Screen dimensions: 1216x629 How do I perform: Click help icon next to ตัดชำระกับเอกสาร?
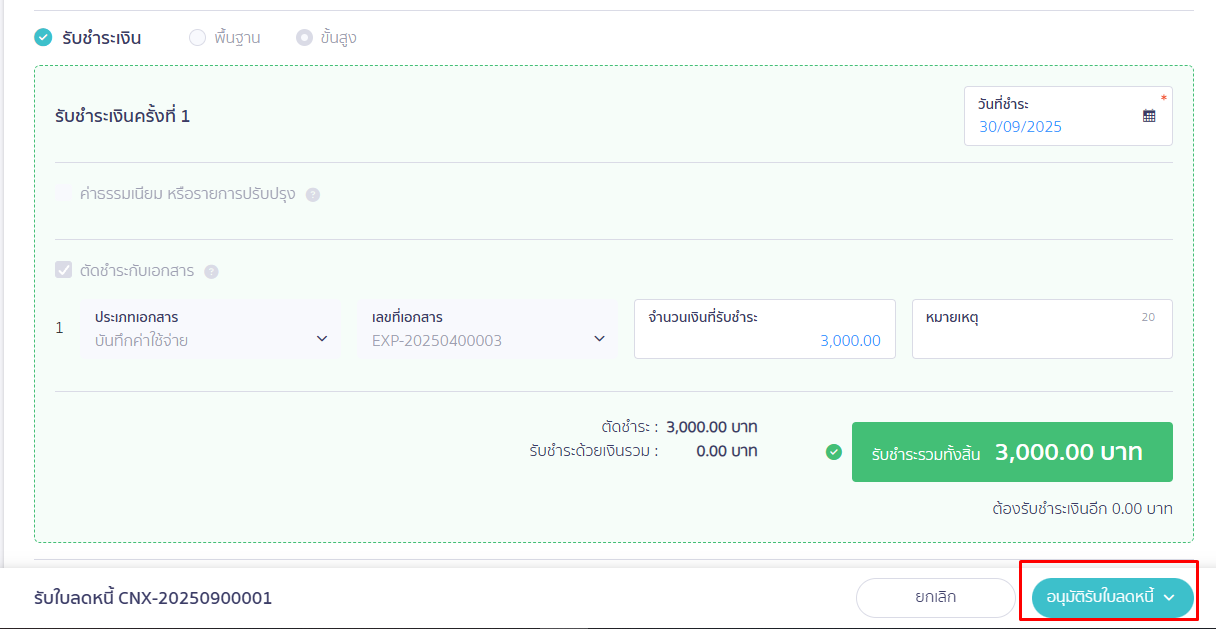point(211,272)
